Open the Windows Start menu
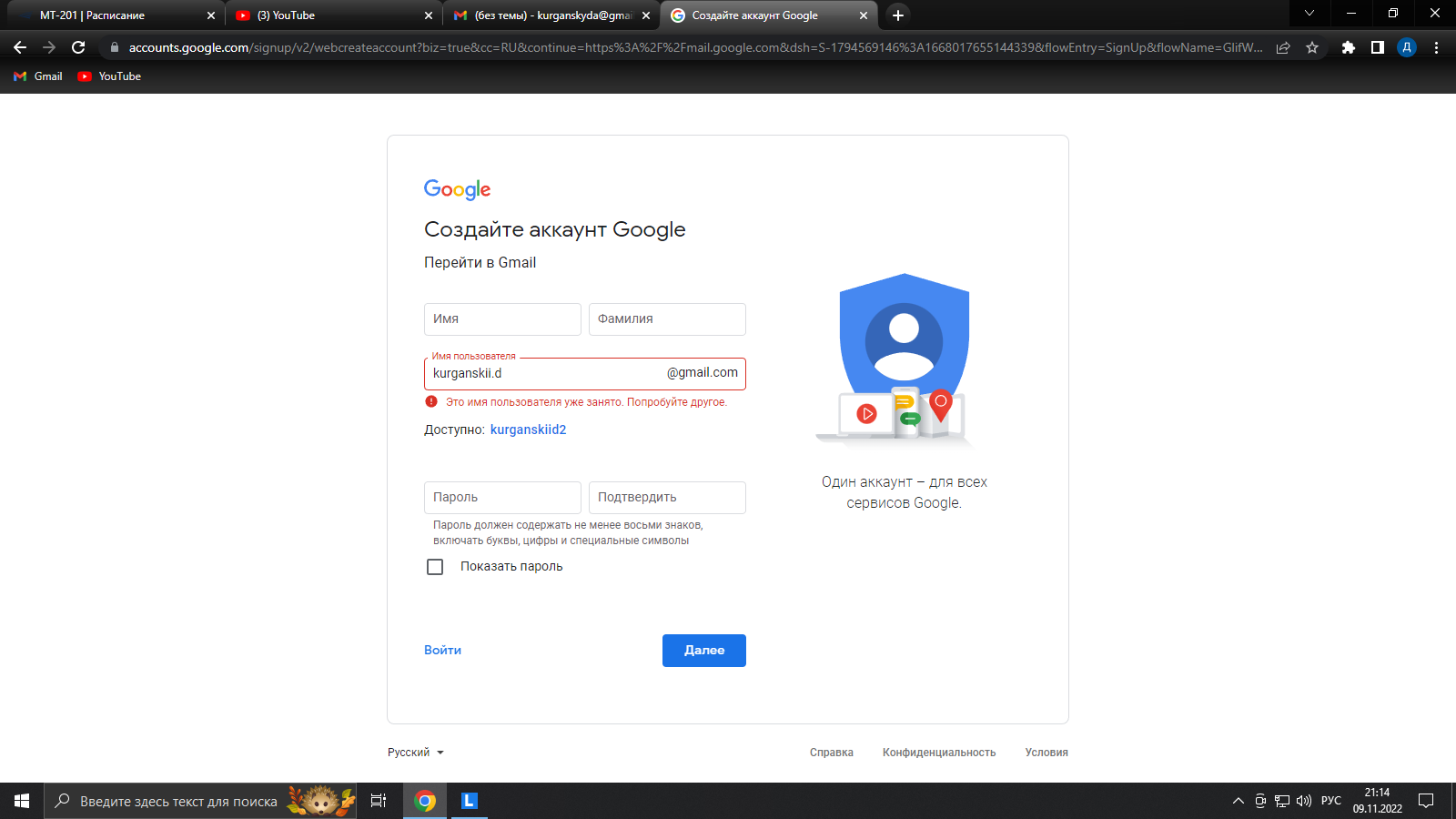The height and width of the screenshot is (819, 1456). tap(22, 801)
